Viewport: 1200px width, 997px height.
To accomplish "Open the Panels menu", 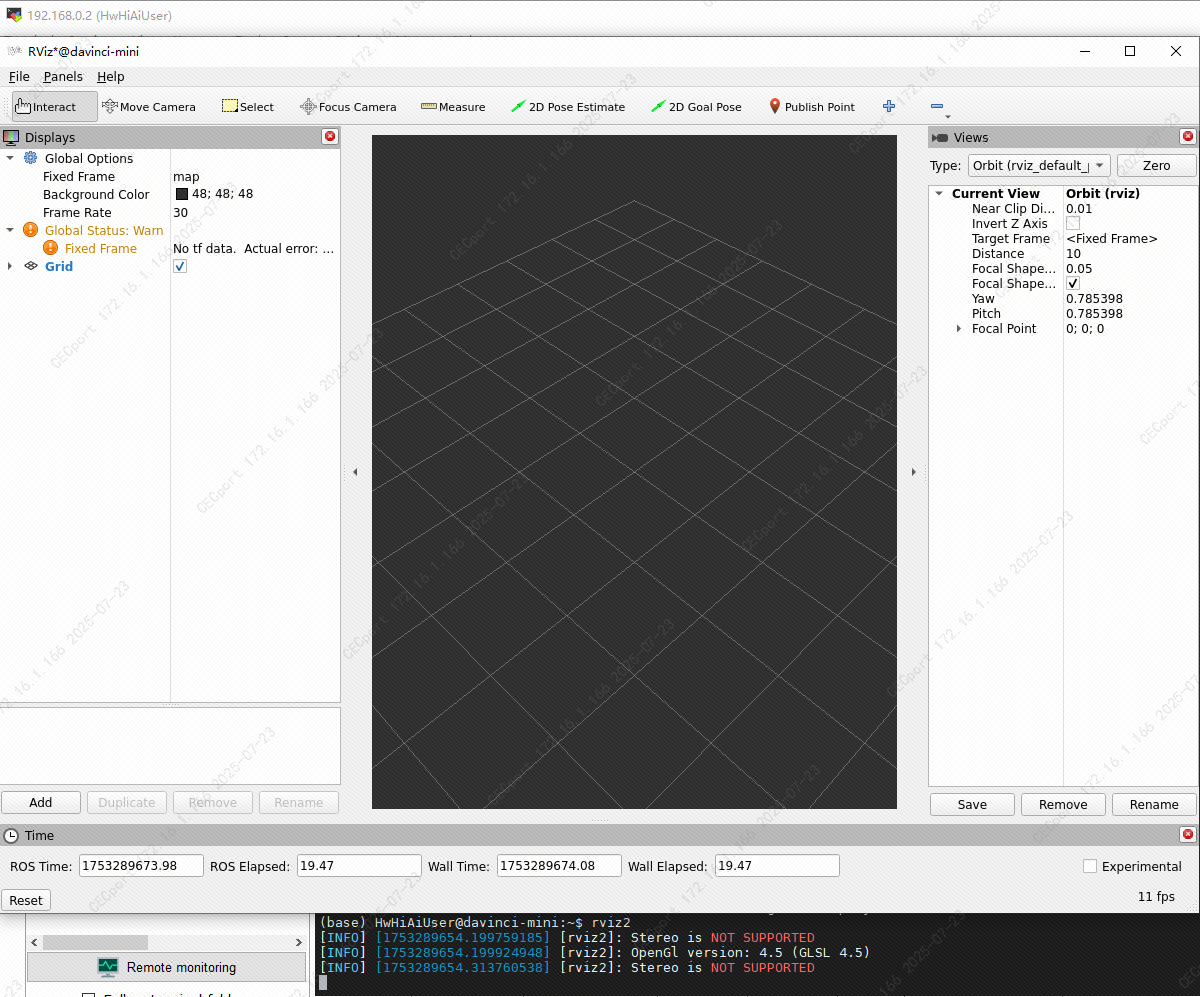I will (x=63, y=76).
